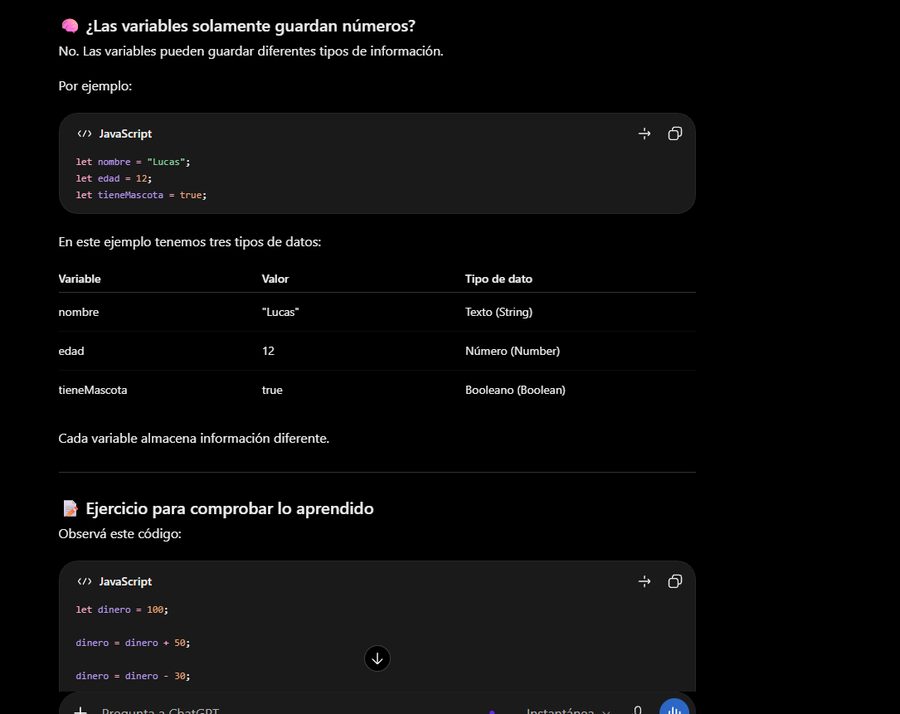The image size is (900, 714).
Task: Click the wrap icon on the first code block
Action: [x=644, y=134]
